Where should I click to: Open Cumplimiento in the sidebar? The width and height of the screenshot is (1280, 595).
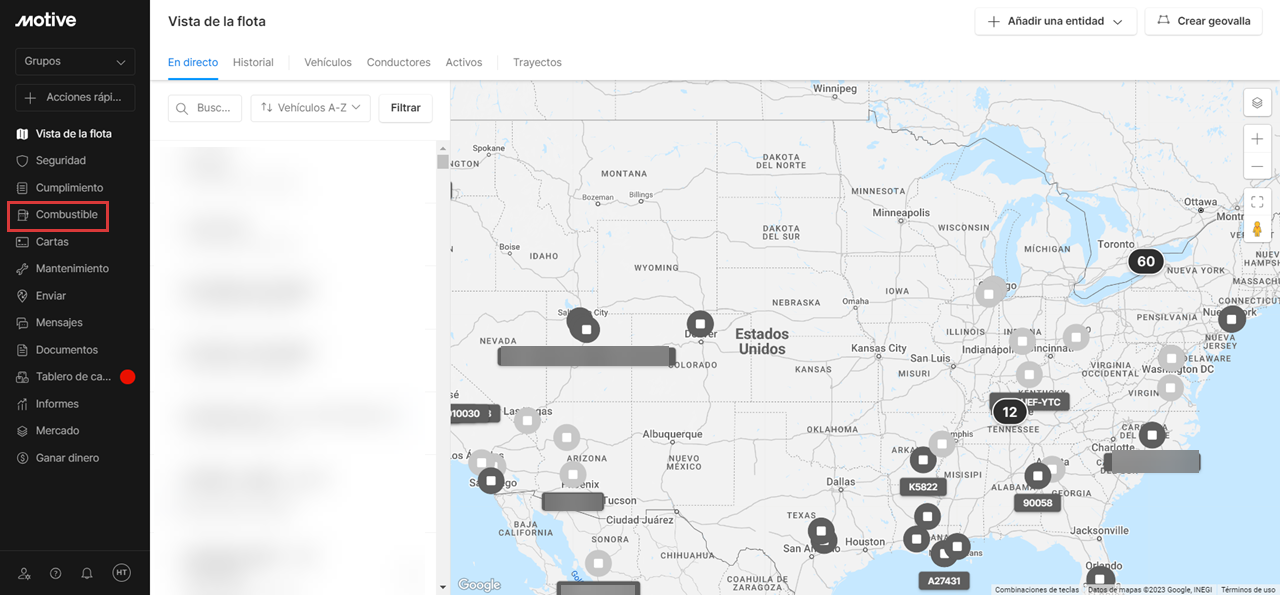tap(70, 188)
